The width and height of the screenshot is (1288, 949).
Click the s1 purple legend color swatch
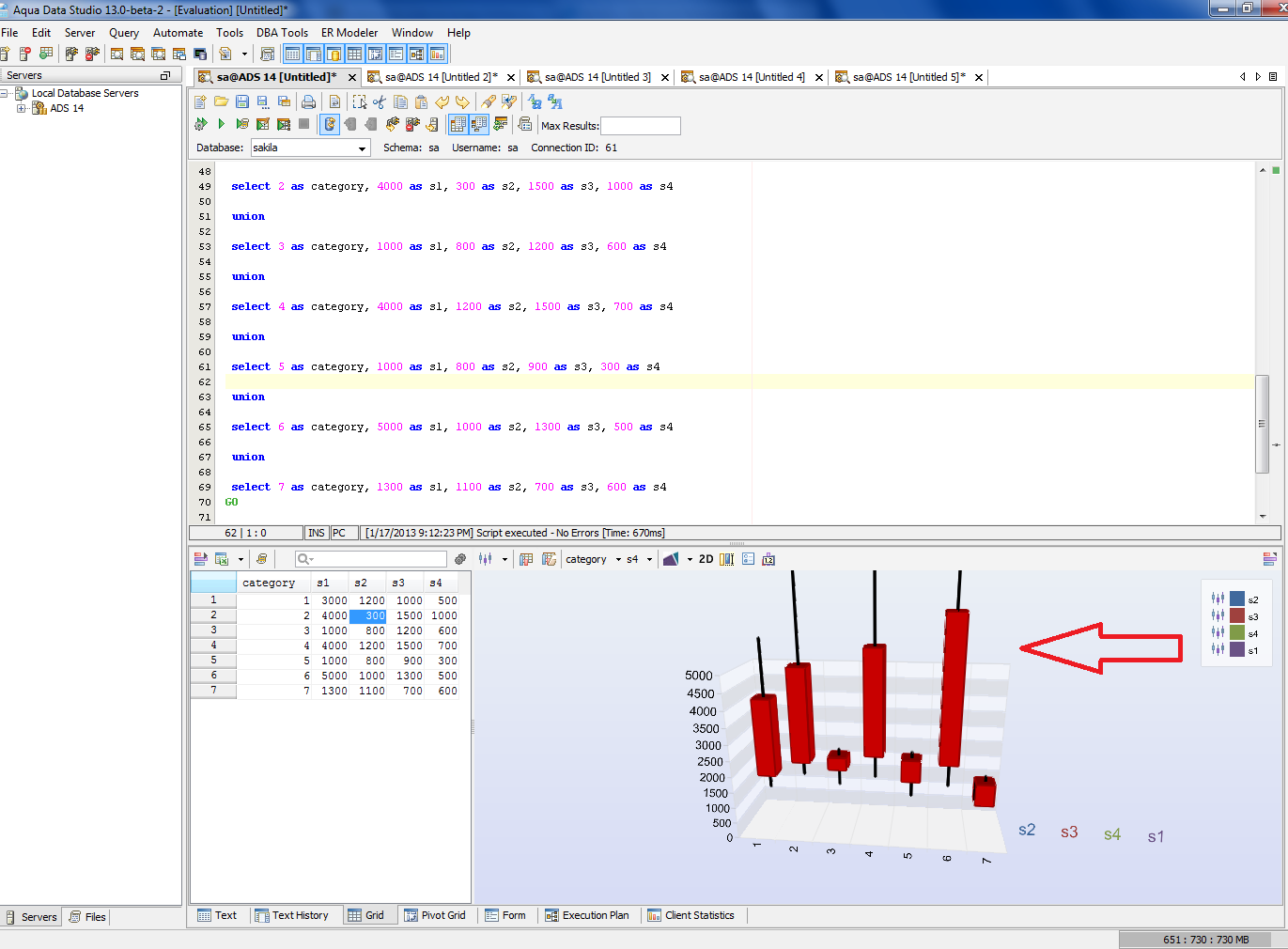(x=1237, y=650)
